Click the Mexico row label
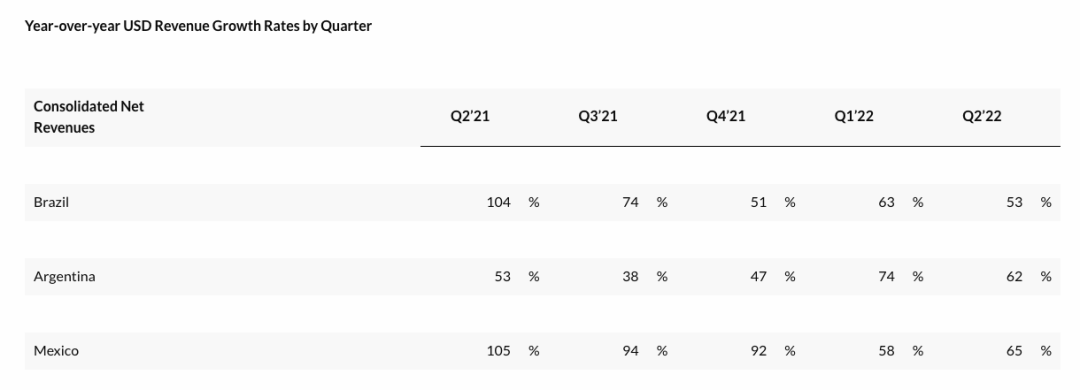 point(56,351)
